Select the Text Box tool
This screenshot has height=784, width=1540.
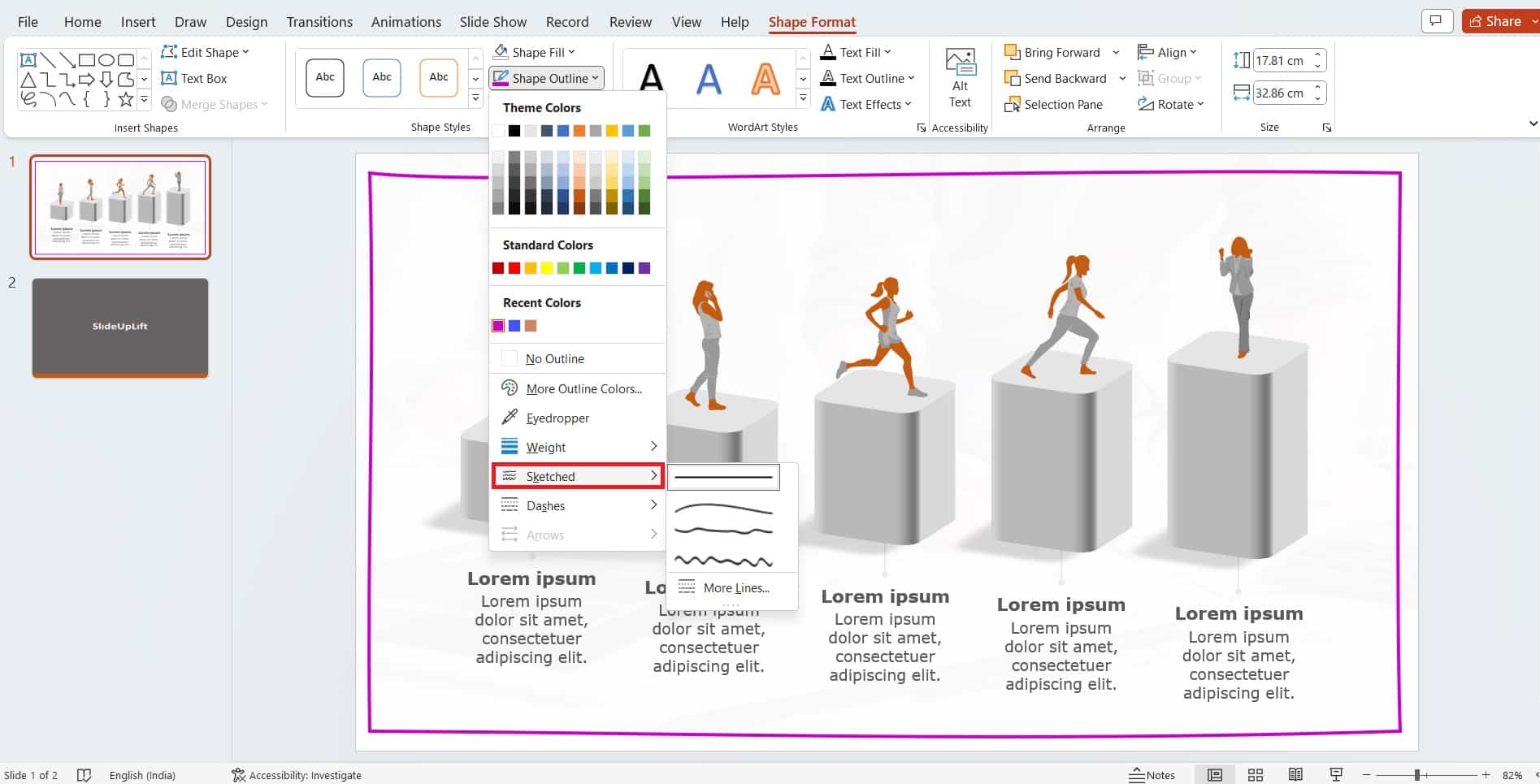click(202, 78)
